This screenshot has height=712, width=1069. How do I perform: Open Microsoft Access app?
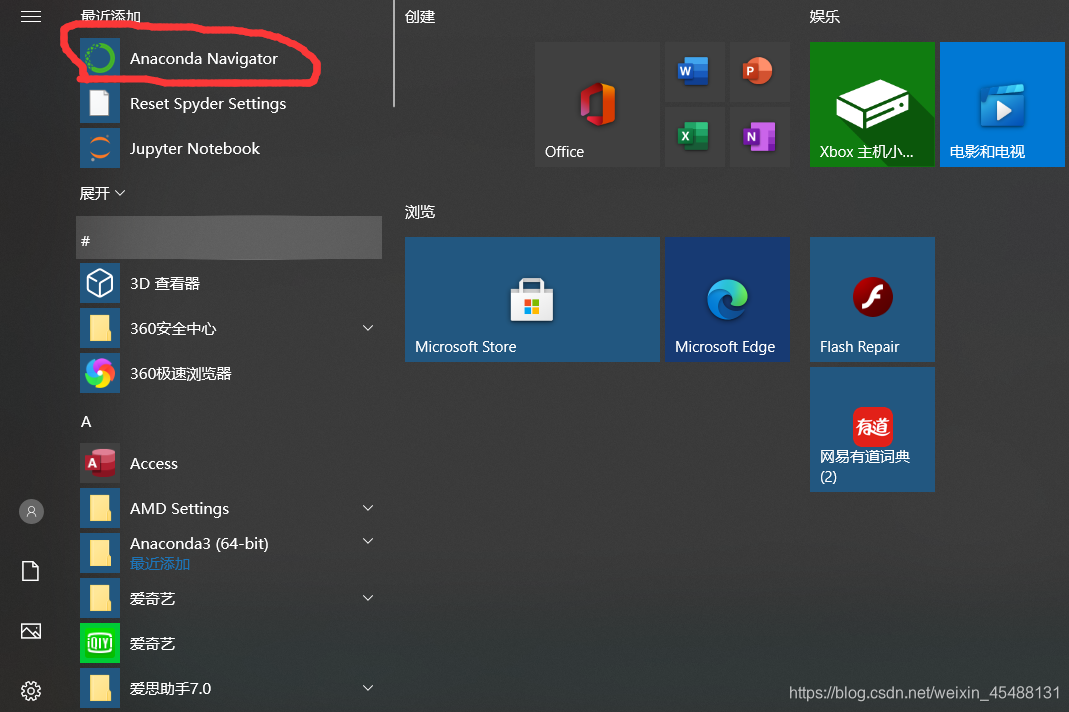click(230, 464)
